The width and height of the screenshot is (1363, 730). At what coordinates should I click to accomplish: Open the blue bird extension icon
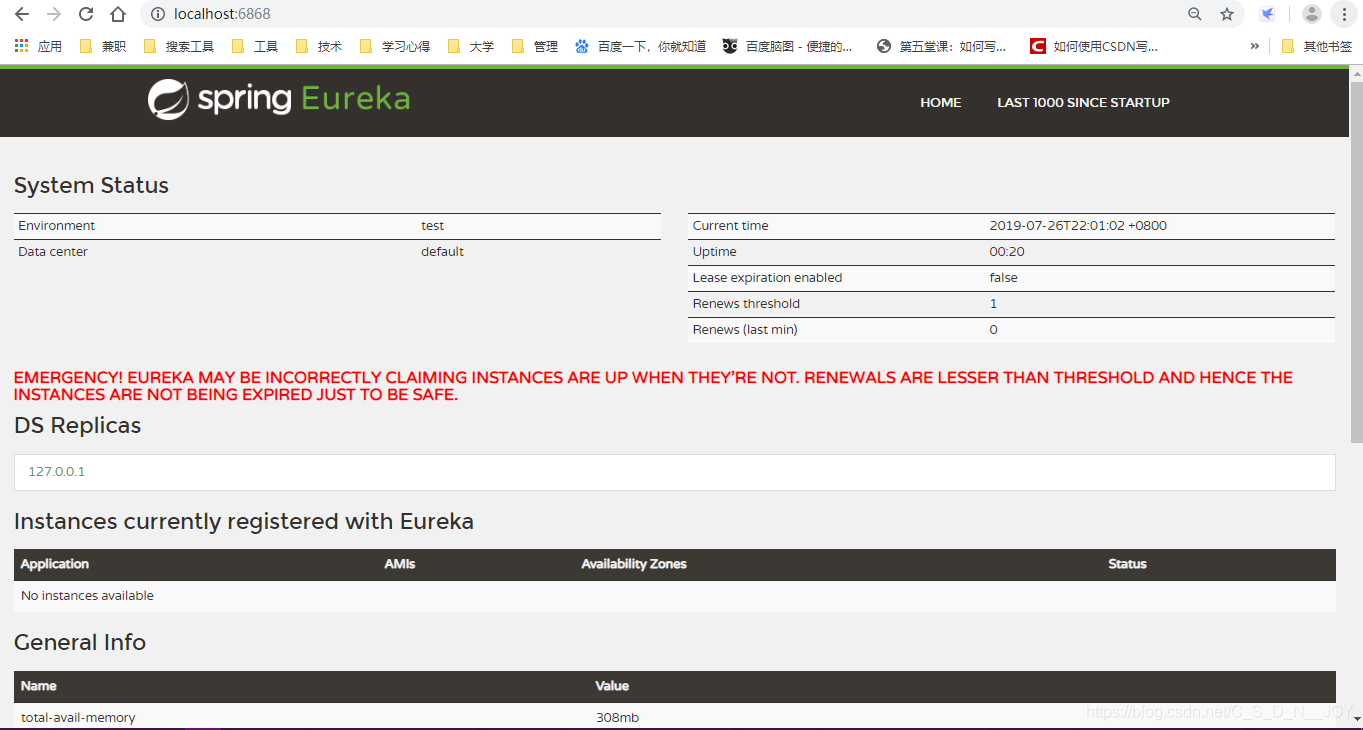coord(1267,14)
